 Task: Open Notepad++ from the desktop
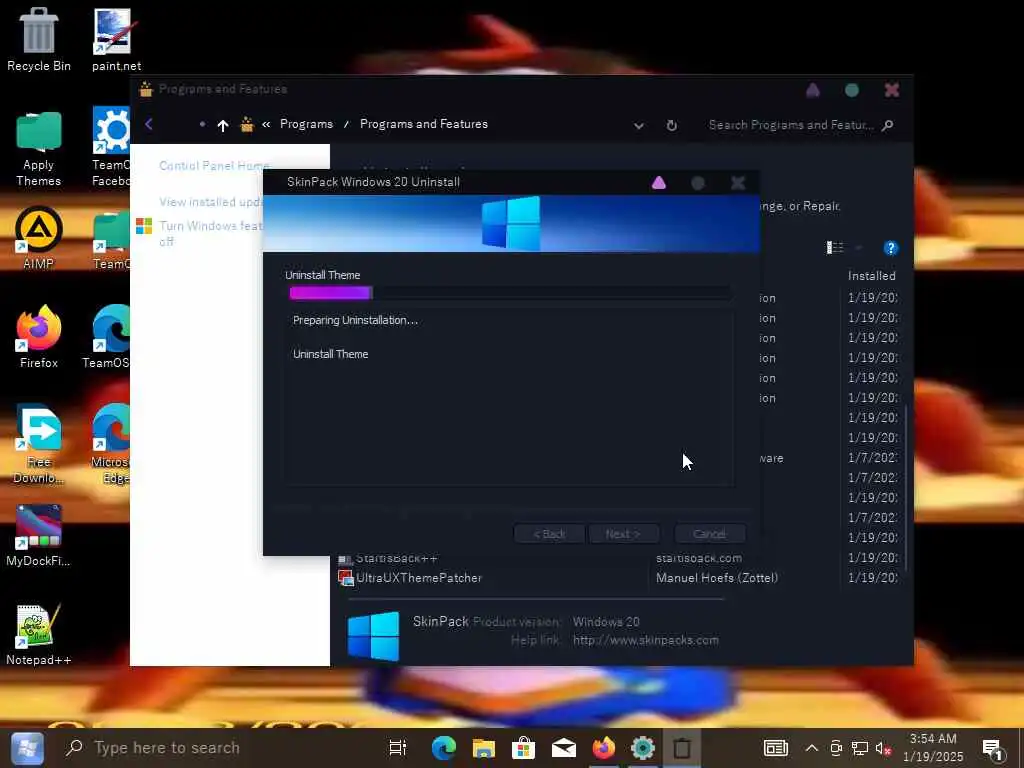(39, 635)
